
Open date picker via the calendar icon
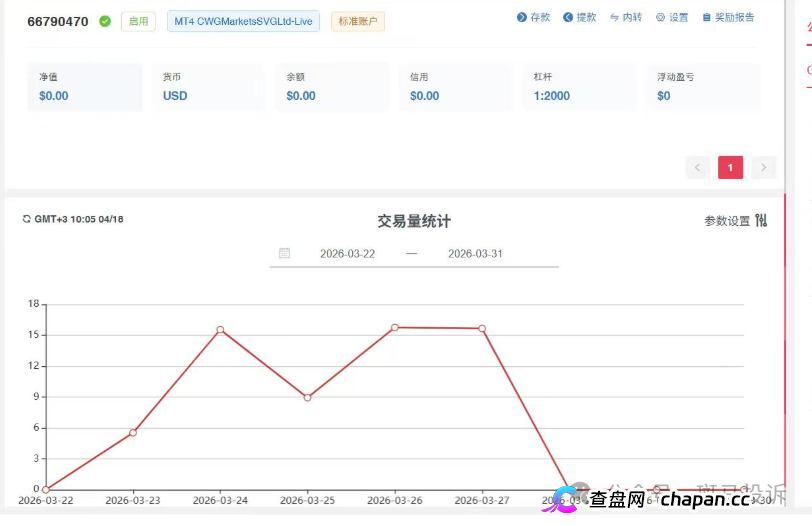[284, 253]
